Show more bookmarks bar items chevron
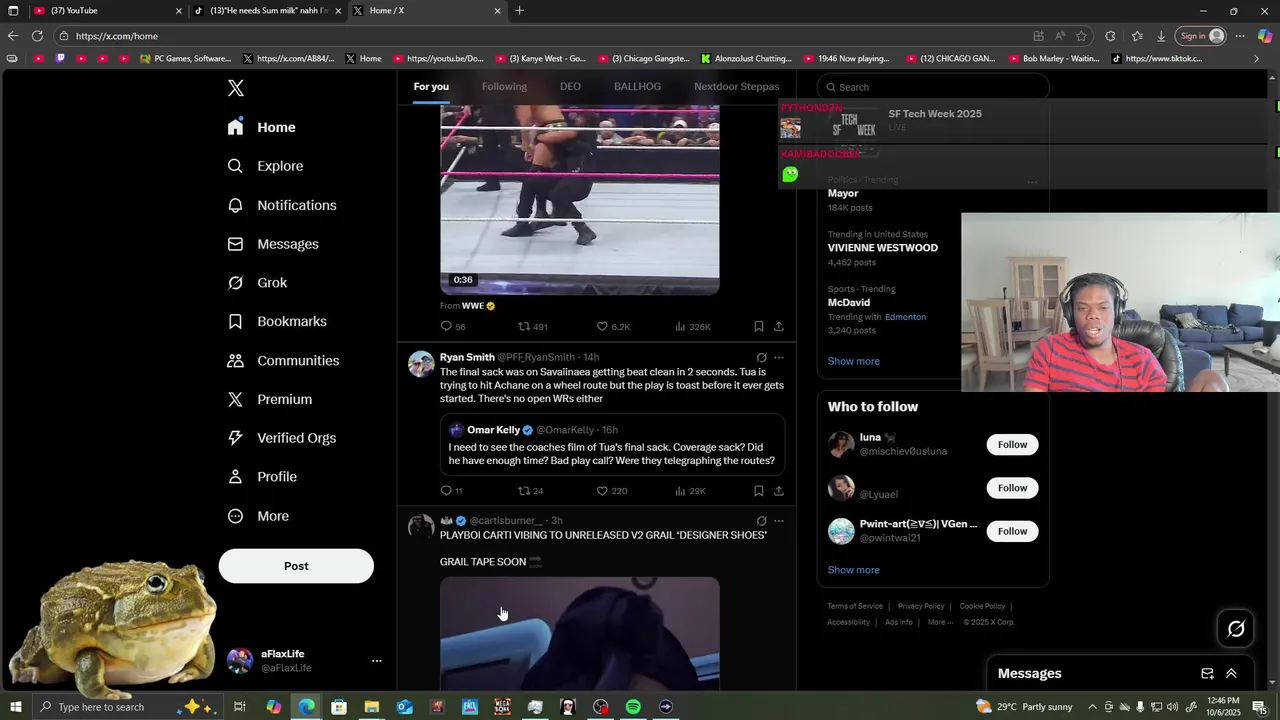The width and height of the screenshot is (1280, 720). pyautogui.click(x=1256, y=58)
